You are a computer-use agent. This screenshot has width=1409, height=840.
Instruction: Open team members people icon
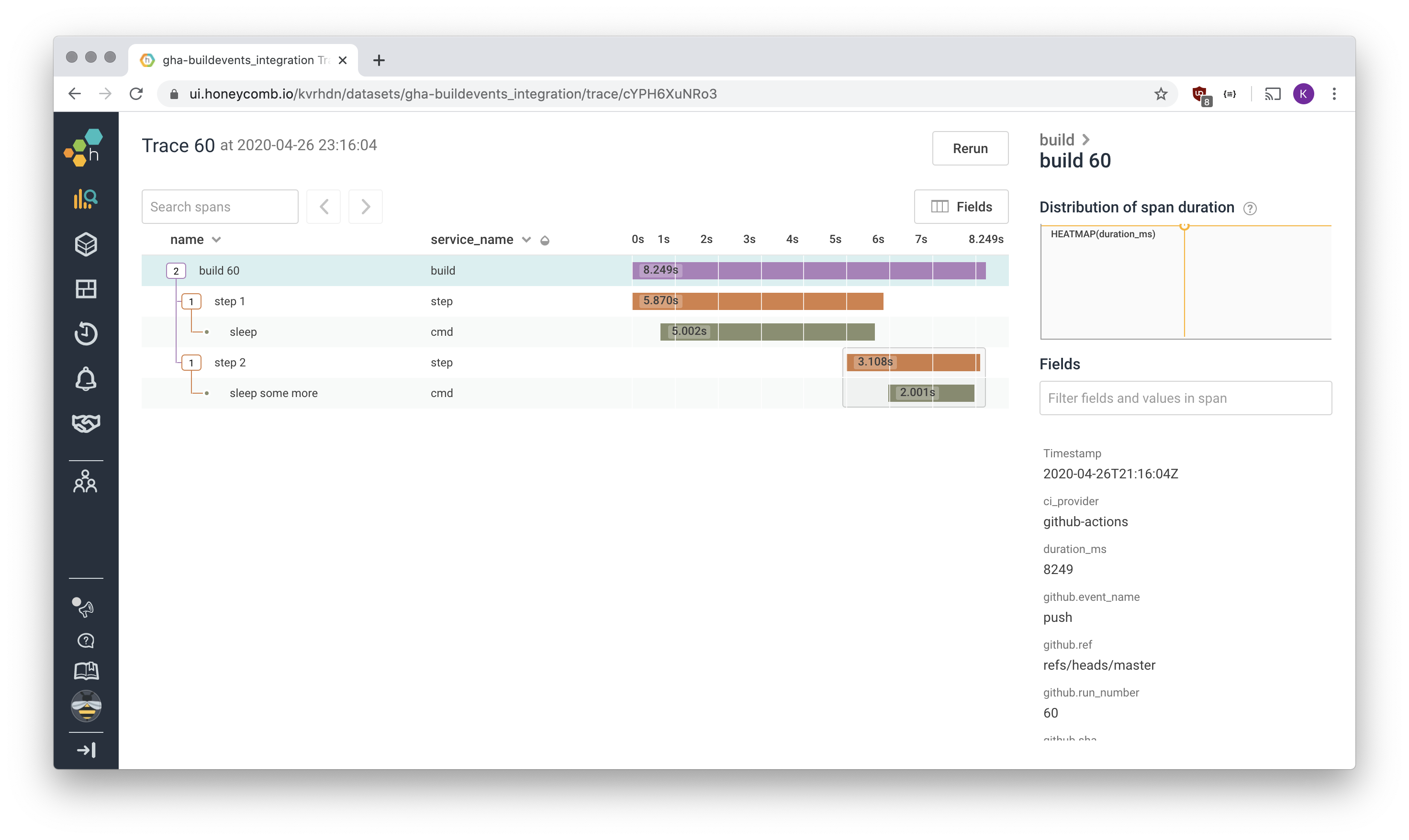tap(86, 482)
